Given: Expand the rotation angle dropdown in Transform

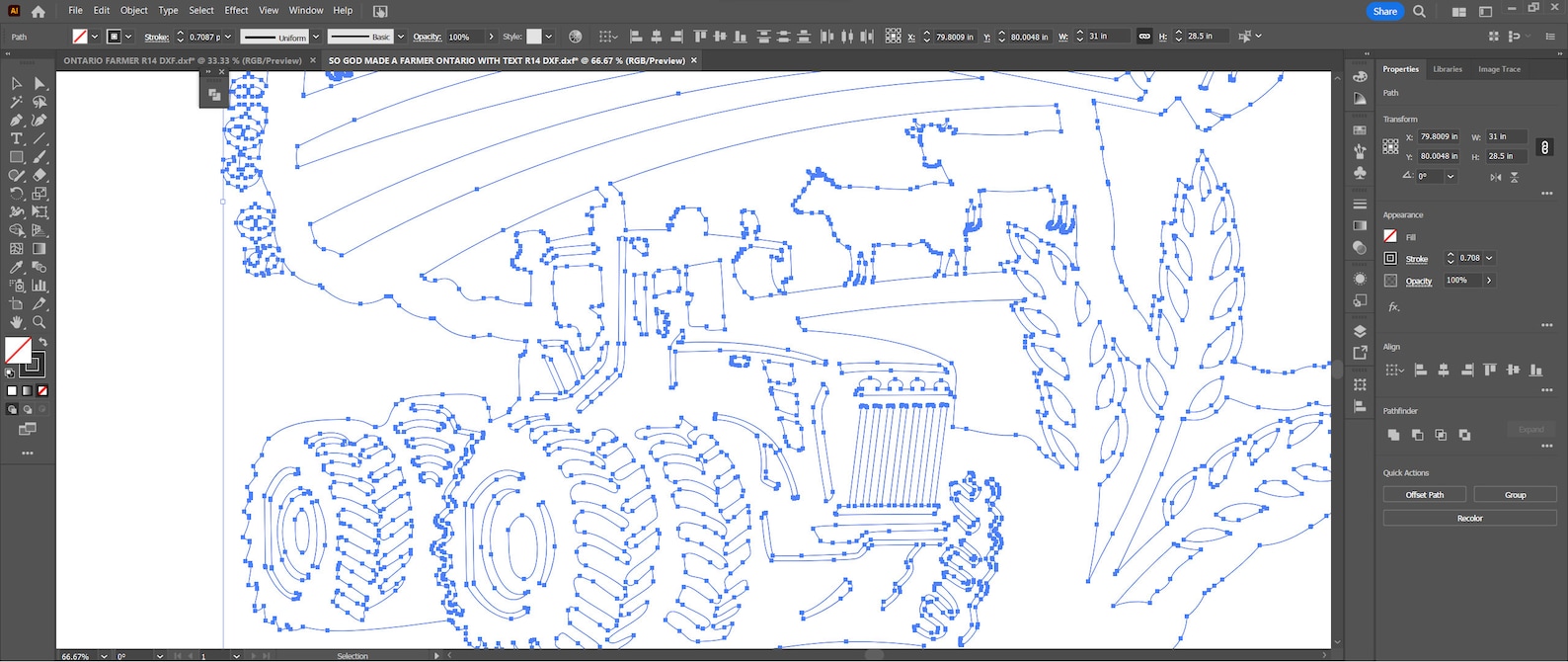Looking at the screenshot, I should [x=1450, y=177].
